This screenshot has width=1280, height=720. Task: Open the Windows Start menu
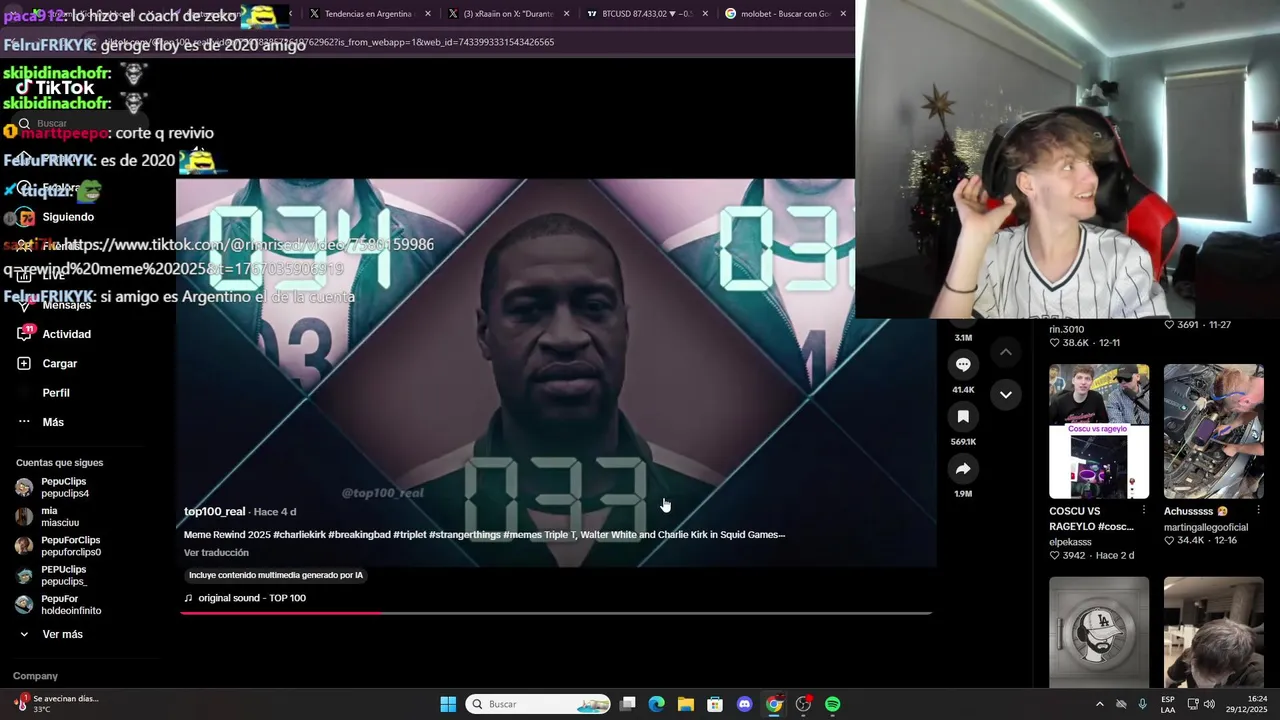coord(448,704)
